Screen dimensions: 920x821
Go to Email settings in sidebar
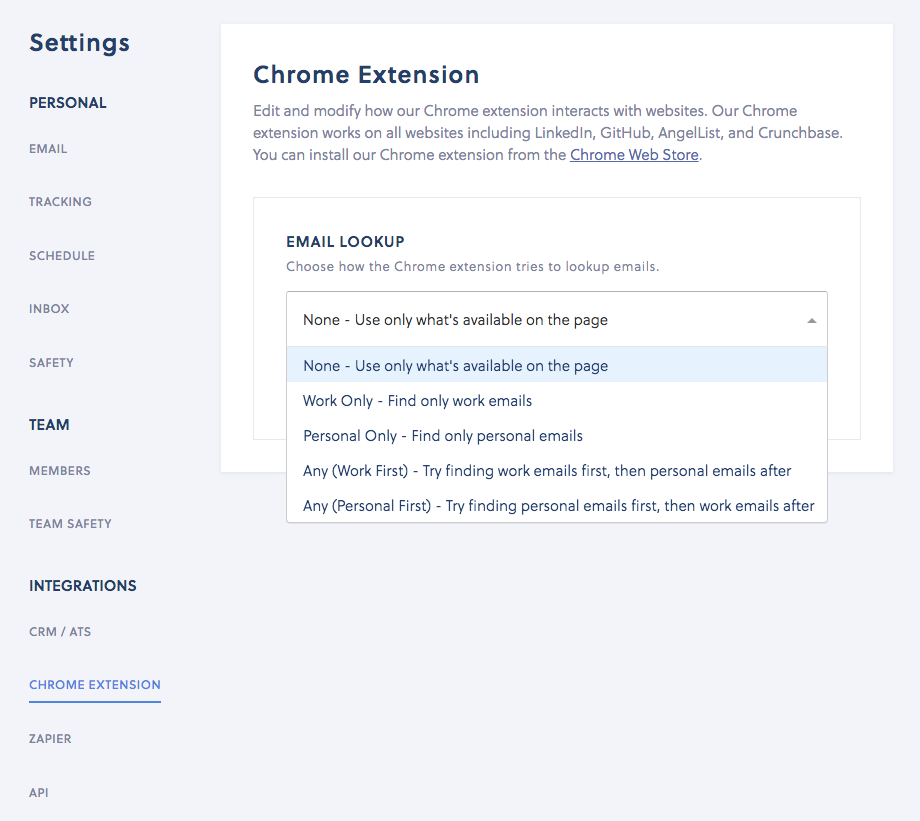[48, 149]
